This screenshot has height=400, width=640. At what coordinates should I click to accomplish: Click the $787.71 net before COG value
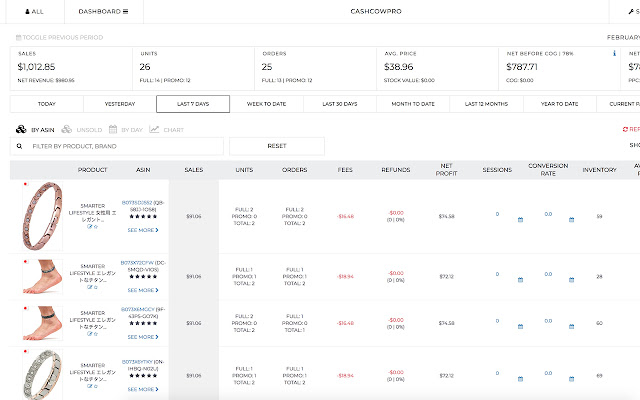pos(522,67)
